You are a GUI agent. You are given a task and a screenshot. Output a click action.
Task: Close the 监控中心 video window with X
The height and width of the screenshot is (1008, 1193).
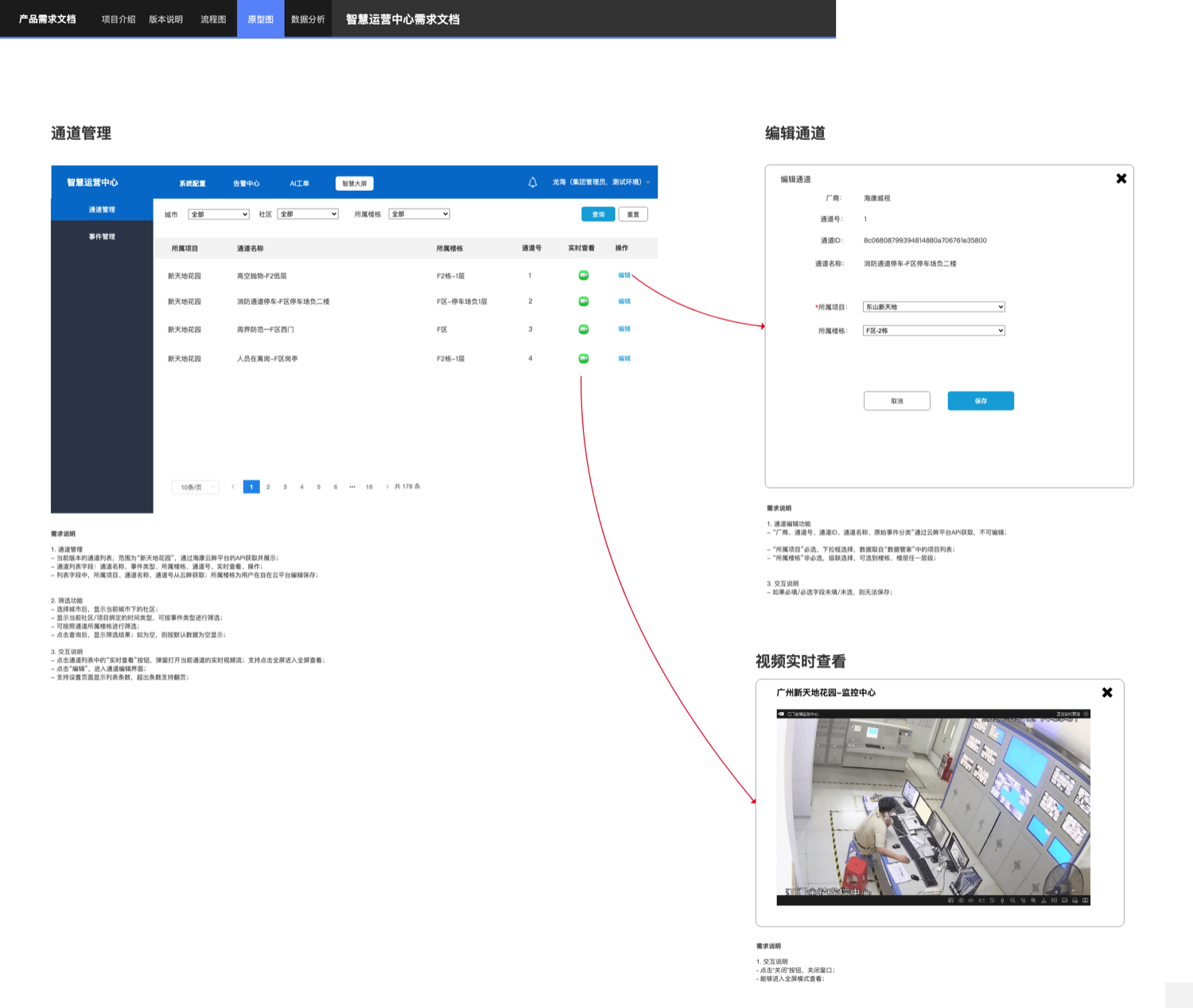[x=1107, y=692]
